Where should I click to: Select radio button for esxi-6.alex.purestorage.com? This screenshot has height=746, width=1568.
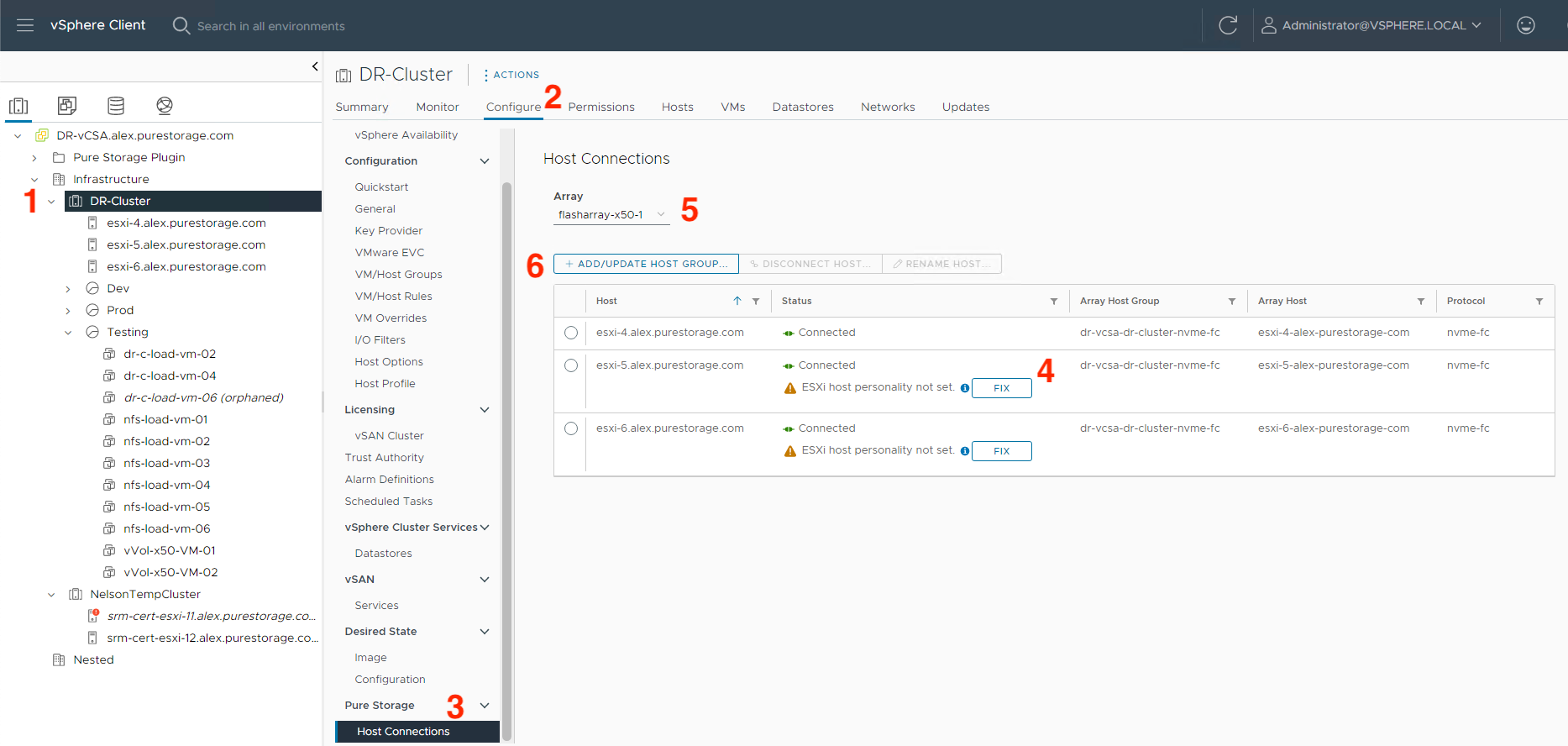(x=571, y=428)
